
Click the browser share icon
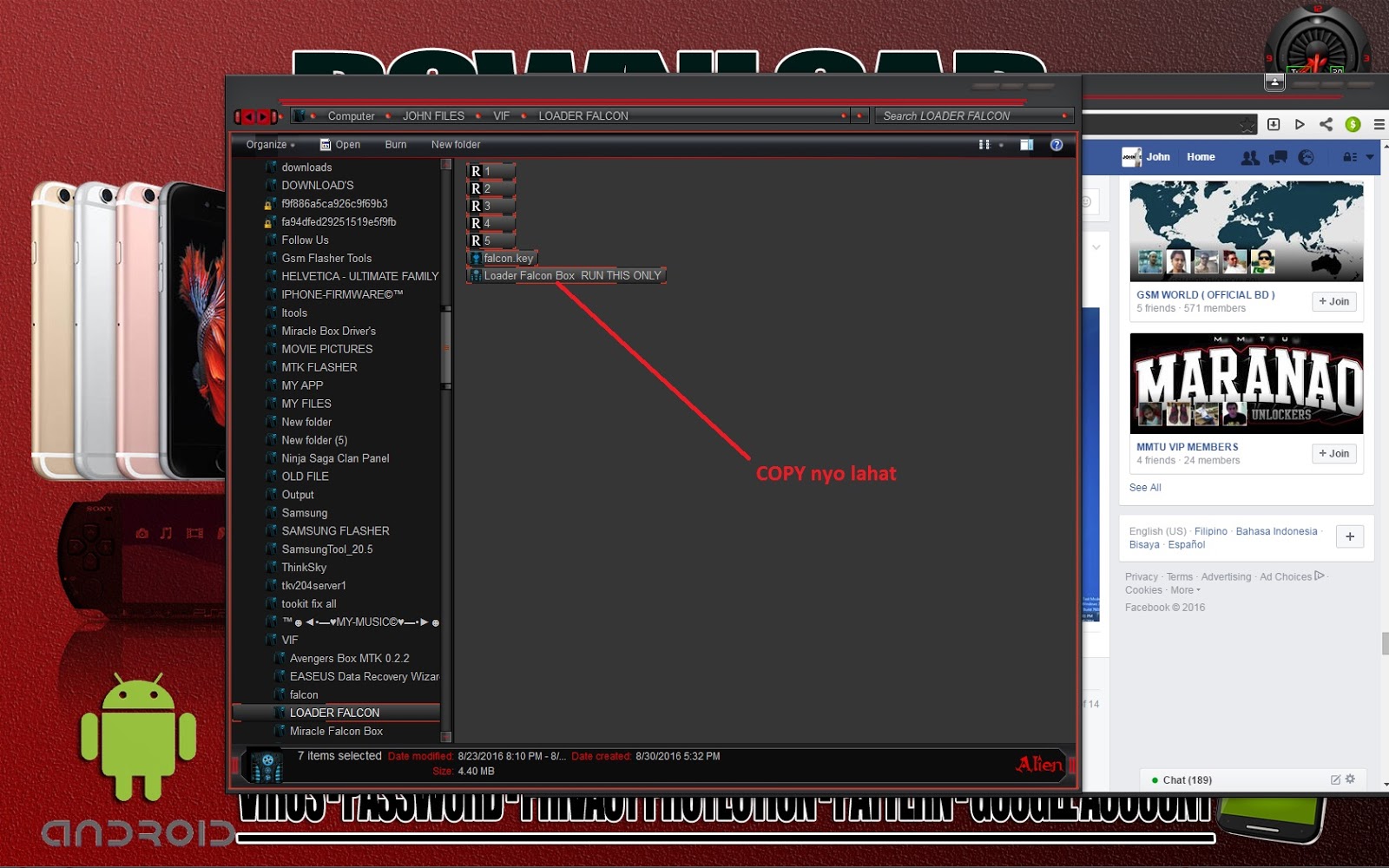[x=1326, y=124]
